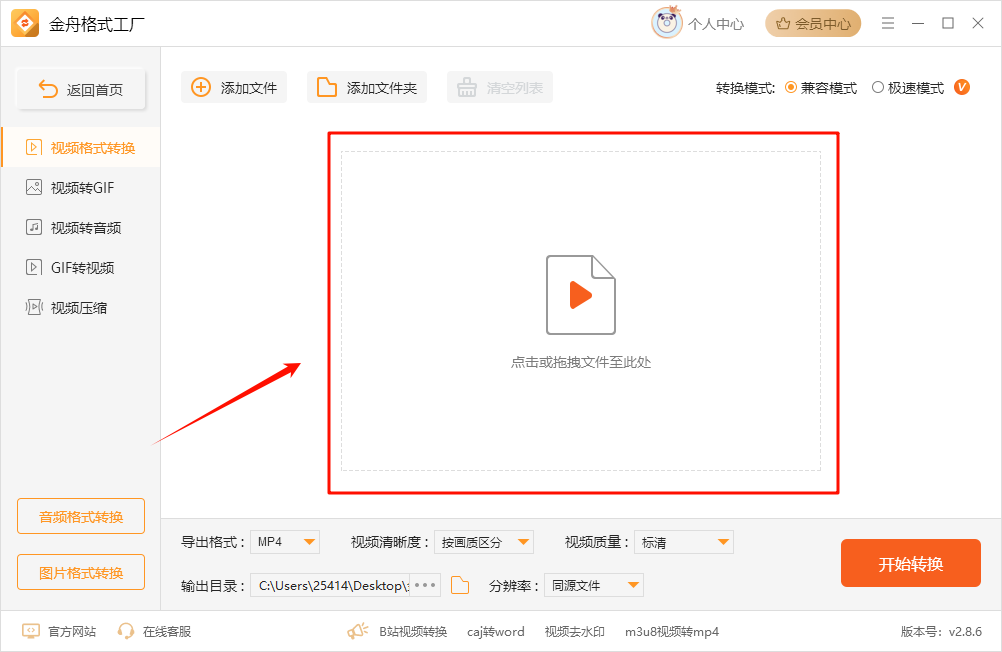This screenshot has width=1002, height=652.
Task: Click 添加文件夹 folder button in toolbar
Action: 367,88
